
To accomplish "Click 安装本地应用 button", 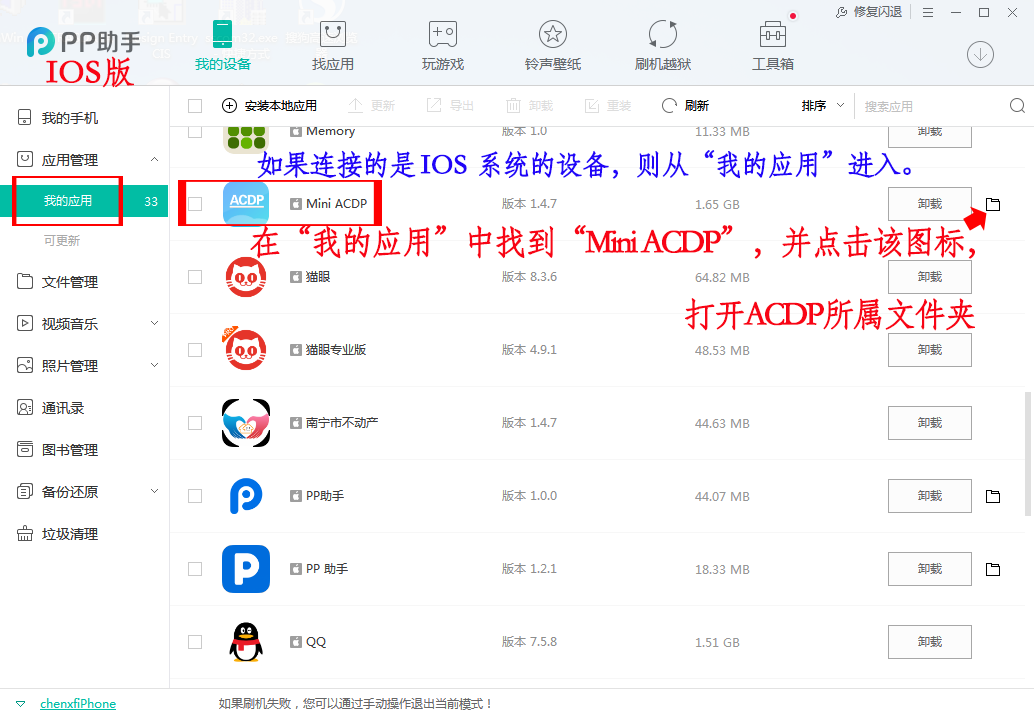I will point(269,106).
